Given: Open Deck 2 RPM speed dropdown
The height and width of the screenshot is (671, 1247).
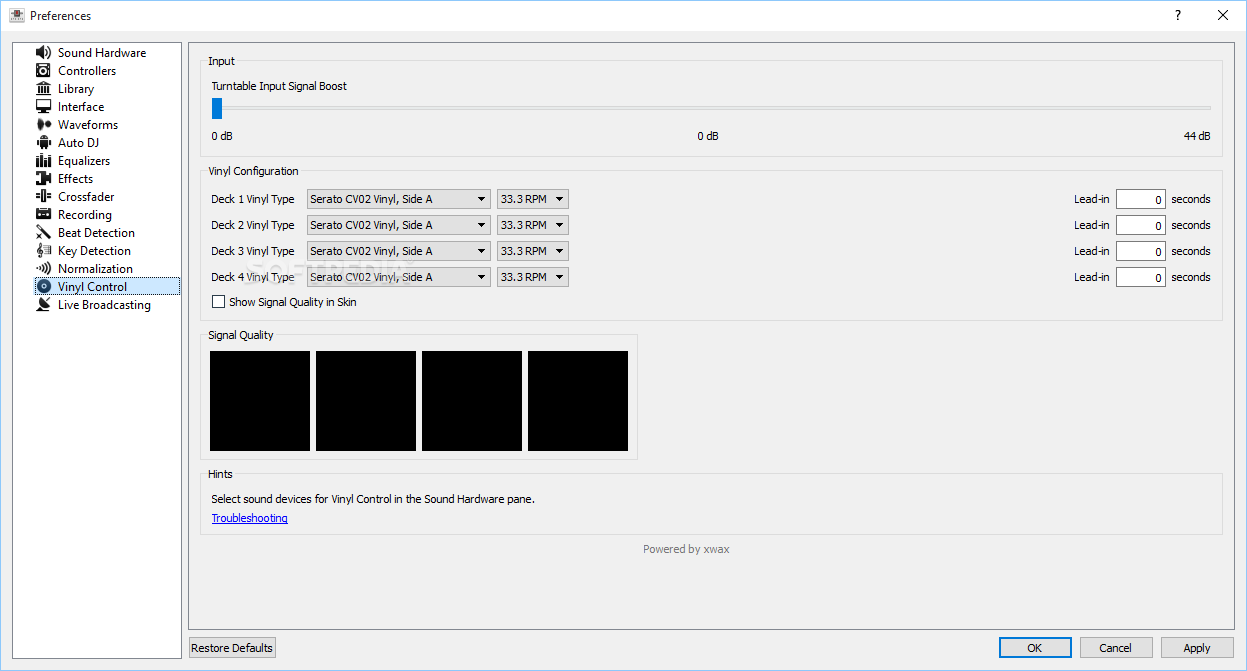Looking at the screenshot, I should (533, 225).
